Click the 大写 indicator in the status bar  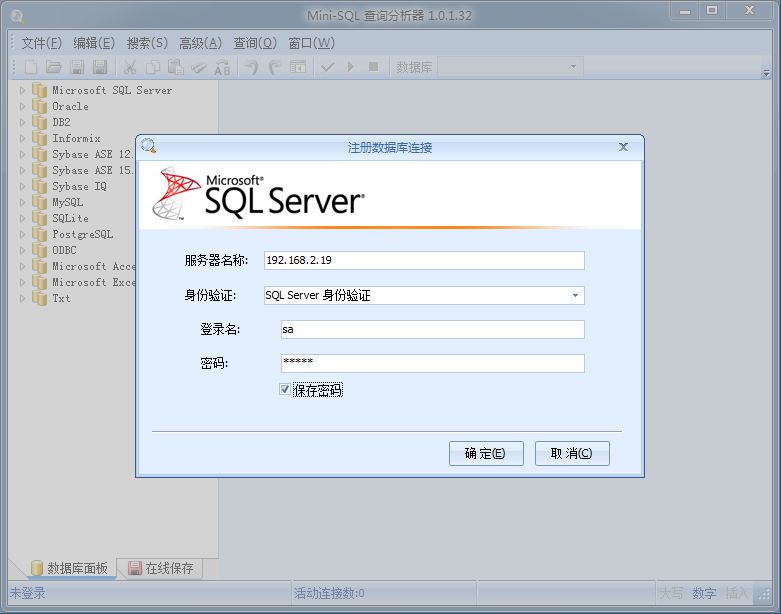[671, 593]
